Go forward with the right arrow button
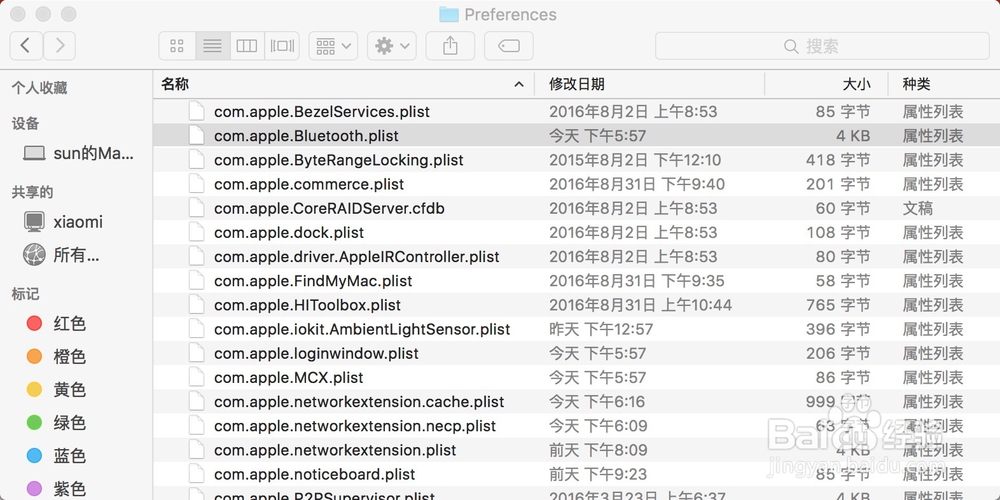The image size is (1000, 500). tap(59, 46)
